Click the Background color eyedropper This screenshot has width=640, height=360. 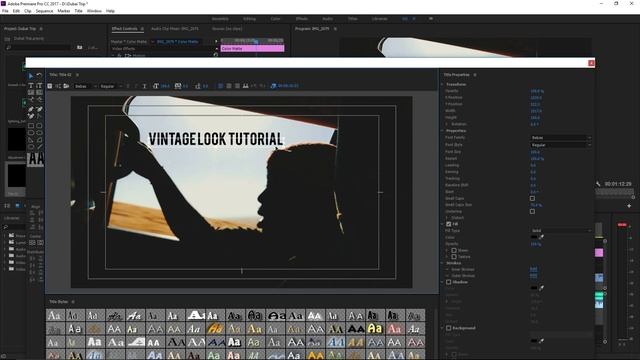click(542, 340)
